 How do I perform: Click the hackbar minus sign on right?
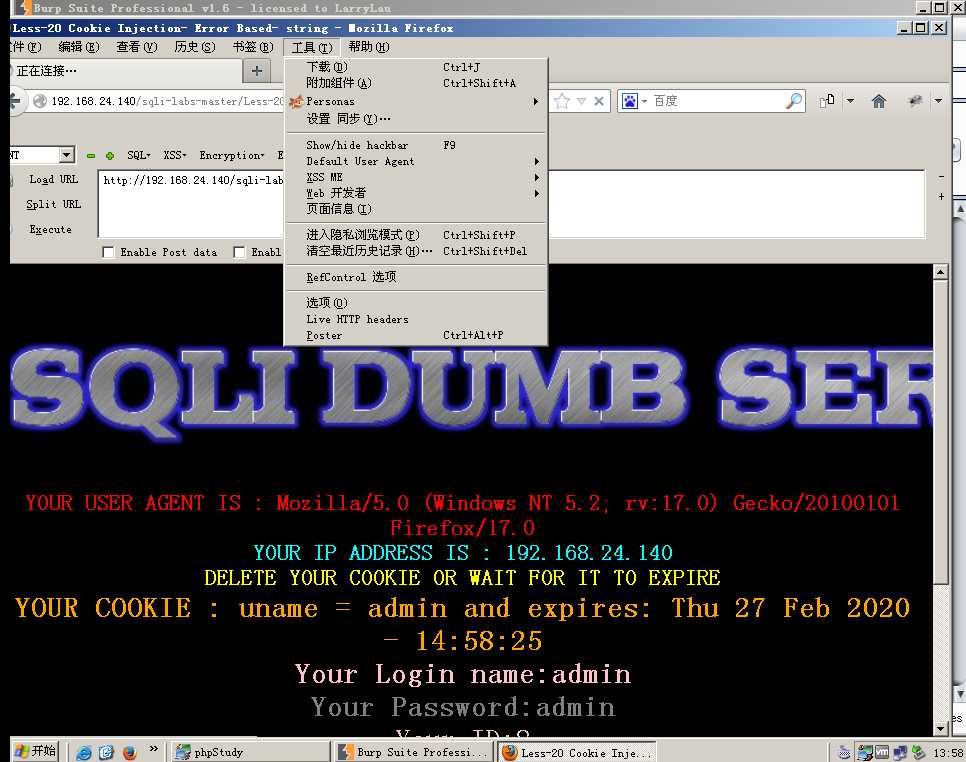[x=941, y=177]
